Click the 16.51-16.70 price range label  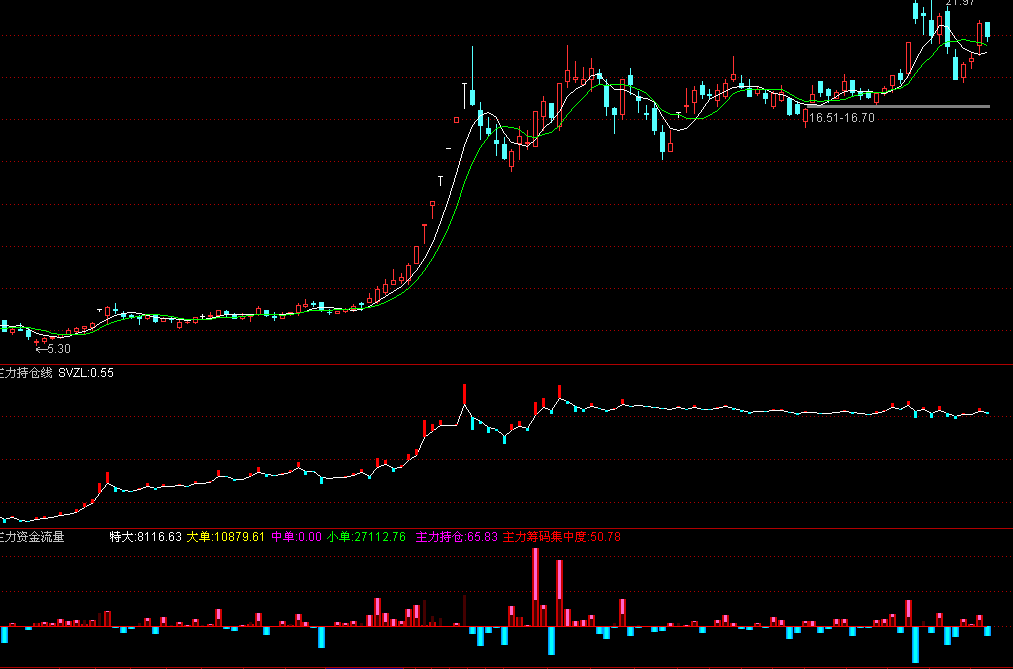pos(842,118)
